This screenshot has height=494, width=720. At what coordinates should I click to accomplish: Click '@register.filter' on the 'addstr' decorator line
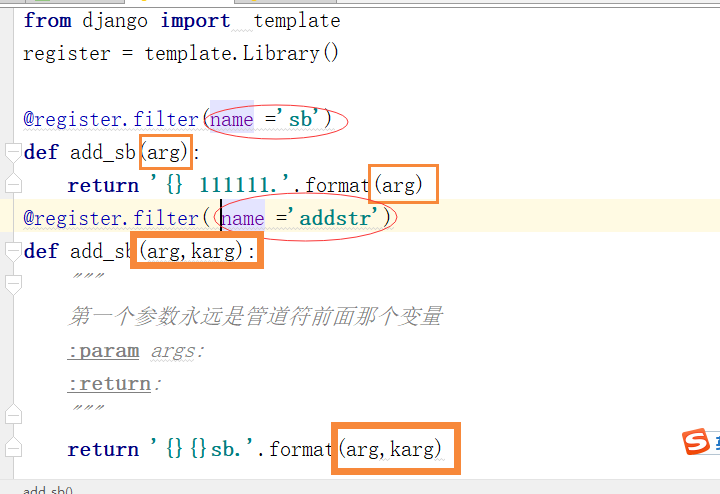(111, 218)
